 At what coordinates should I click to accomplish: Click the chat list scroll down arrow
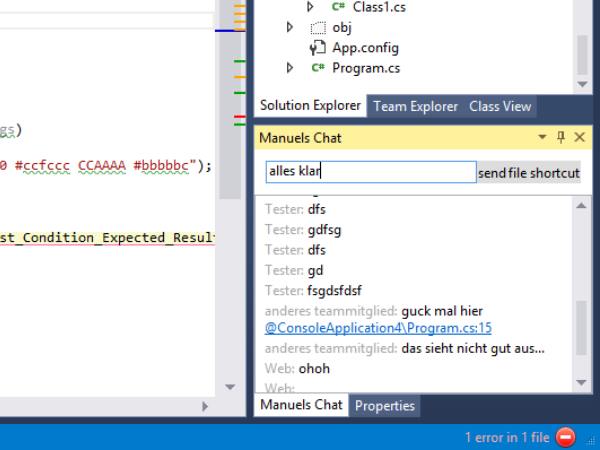pyautogui.click(x=583, y=382)
